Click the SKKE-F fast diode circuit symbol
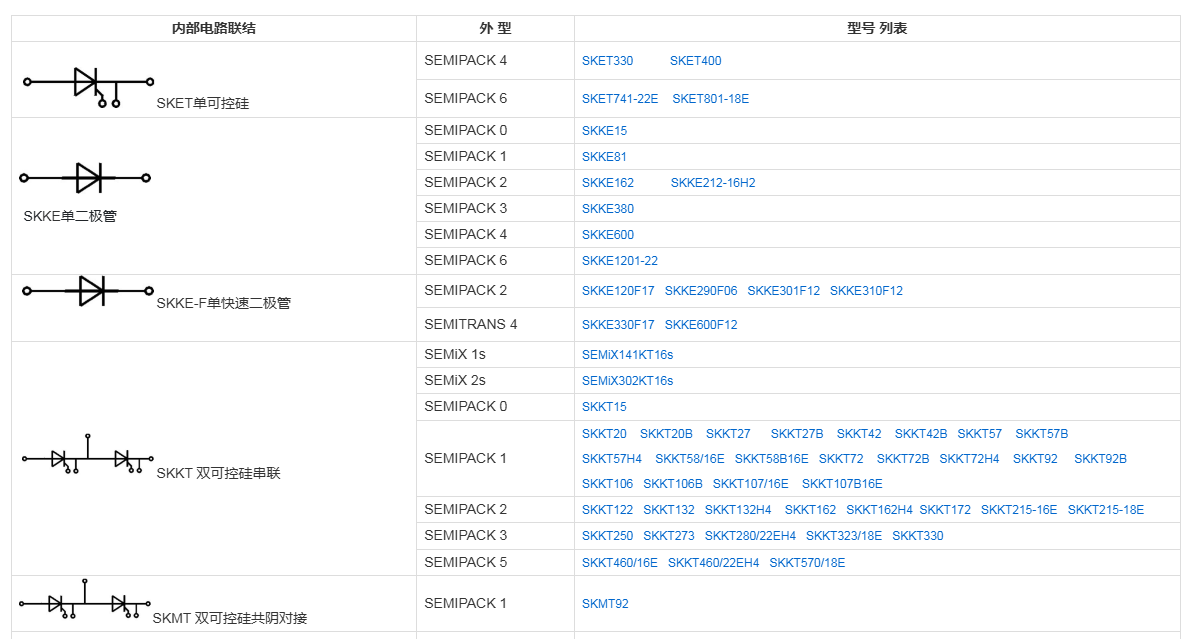This screenshot has height=639, width=1188. (88, 291)
